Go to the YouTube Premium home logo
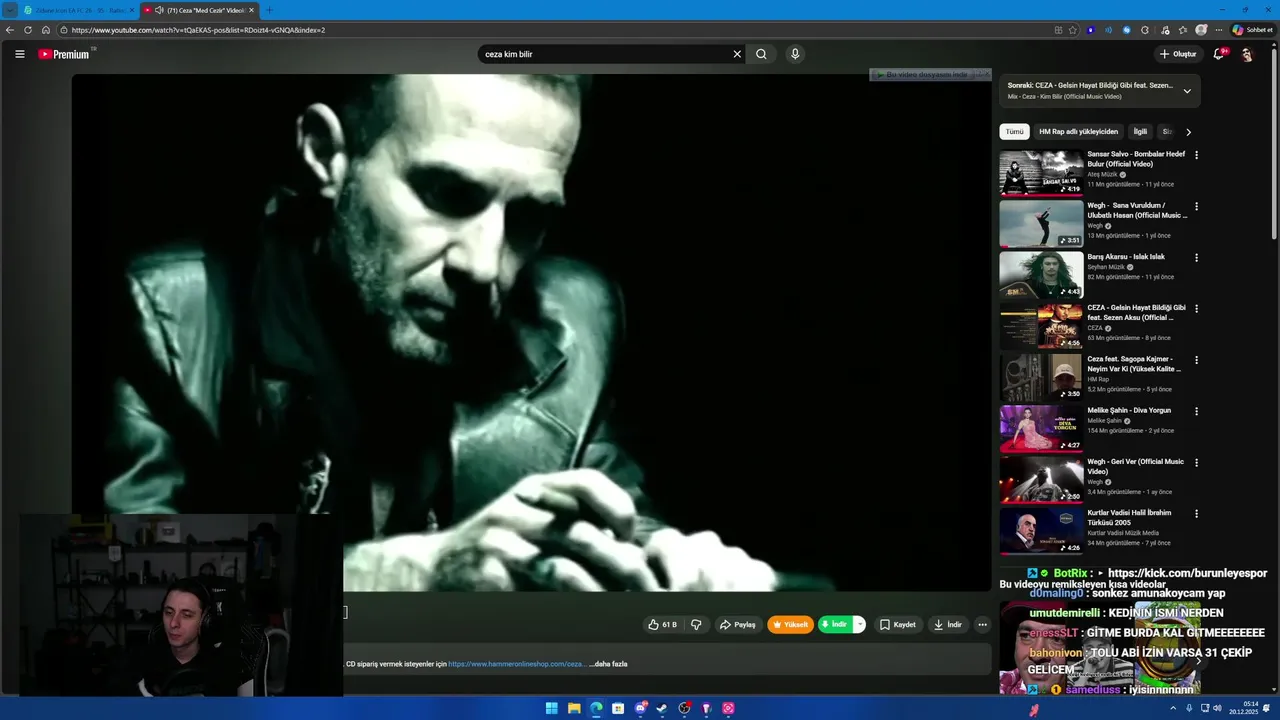 point(65,54)
